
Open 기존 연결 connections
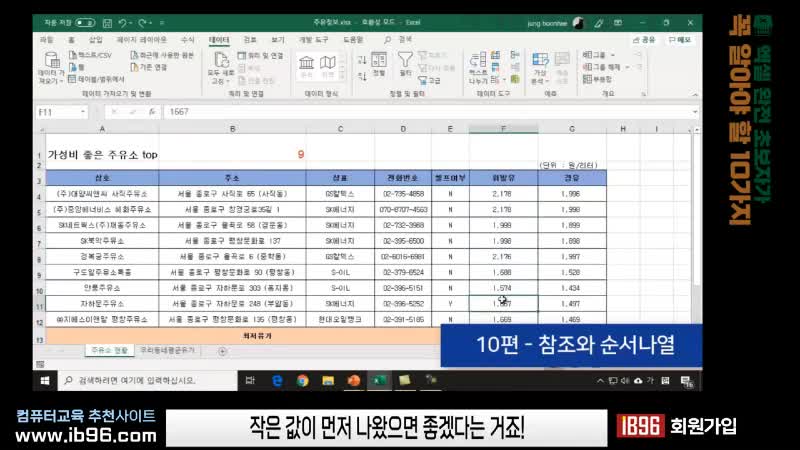tap(149, 67)
